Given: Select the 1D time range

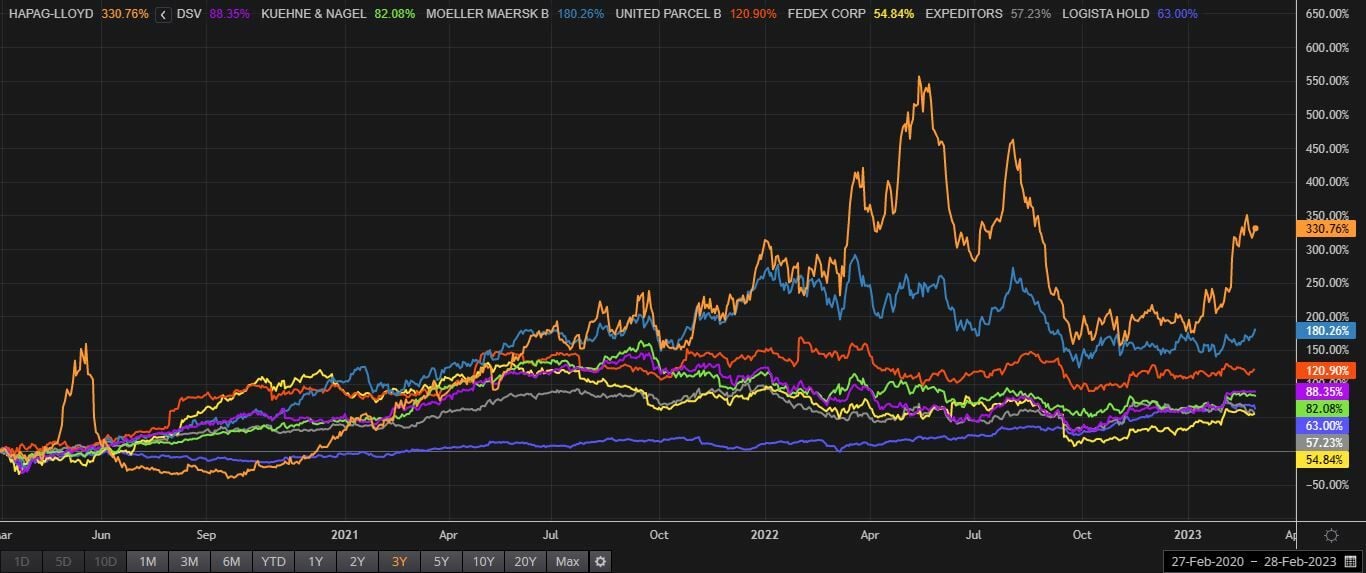Looking at the screenshot, I should tap(21, 562).
